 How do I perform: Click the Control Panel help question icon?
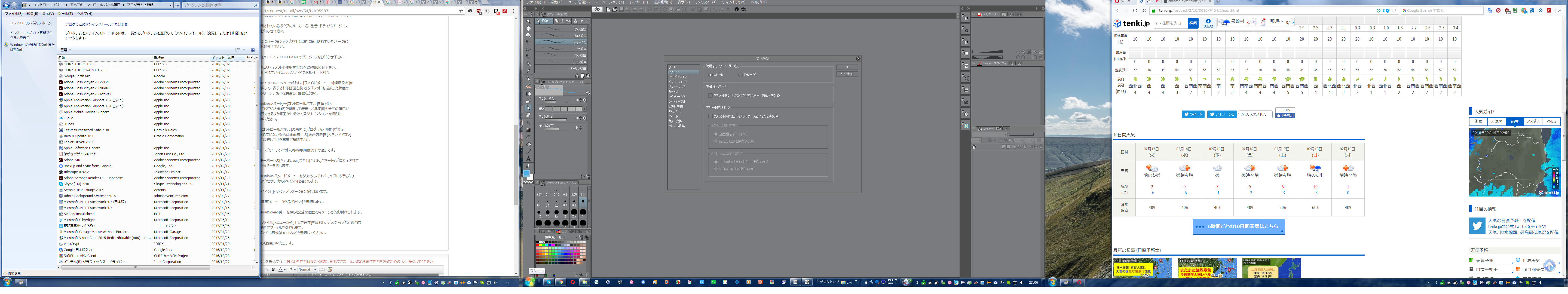(253, 50)
